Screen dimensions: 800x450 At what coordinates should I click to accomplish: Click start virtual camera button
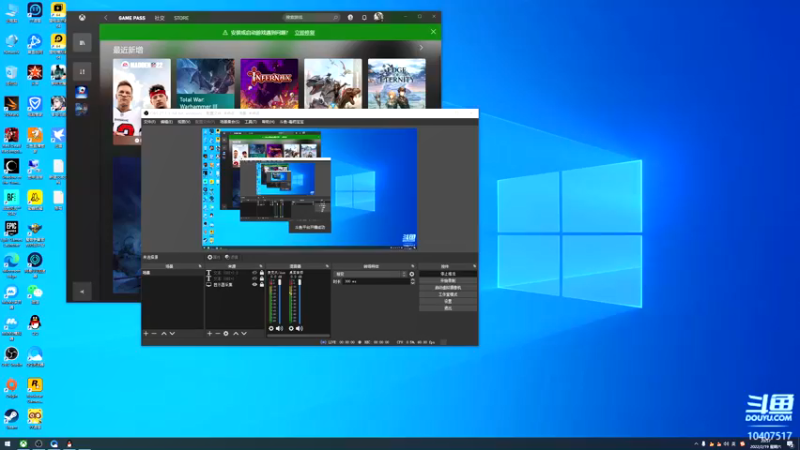tap(447, 288)
